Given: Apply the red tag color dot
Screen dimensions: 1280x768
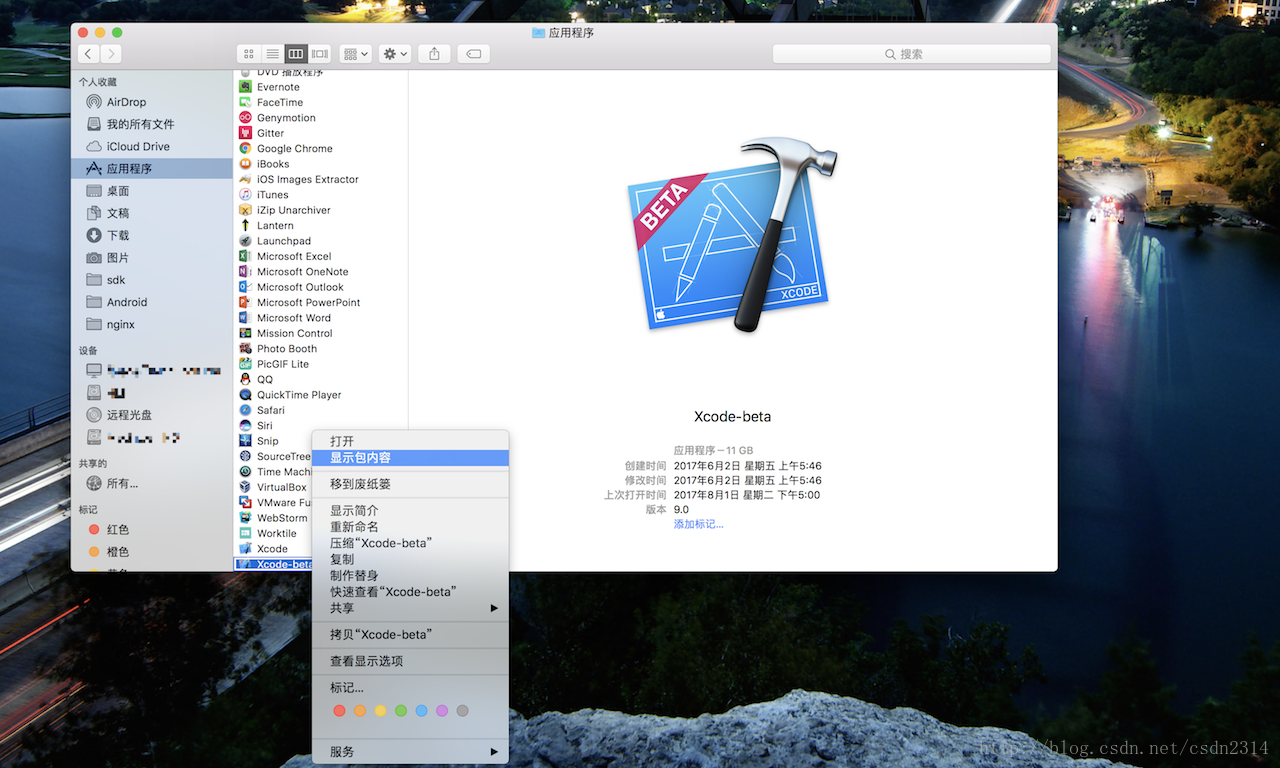Looking at the screenshot, I should tap(339, 711).
